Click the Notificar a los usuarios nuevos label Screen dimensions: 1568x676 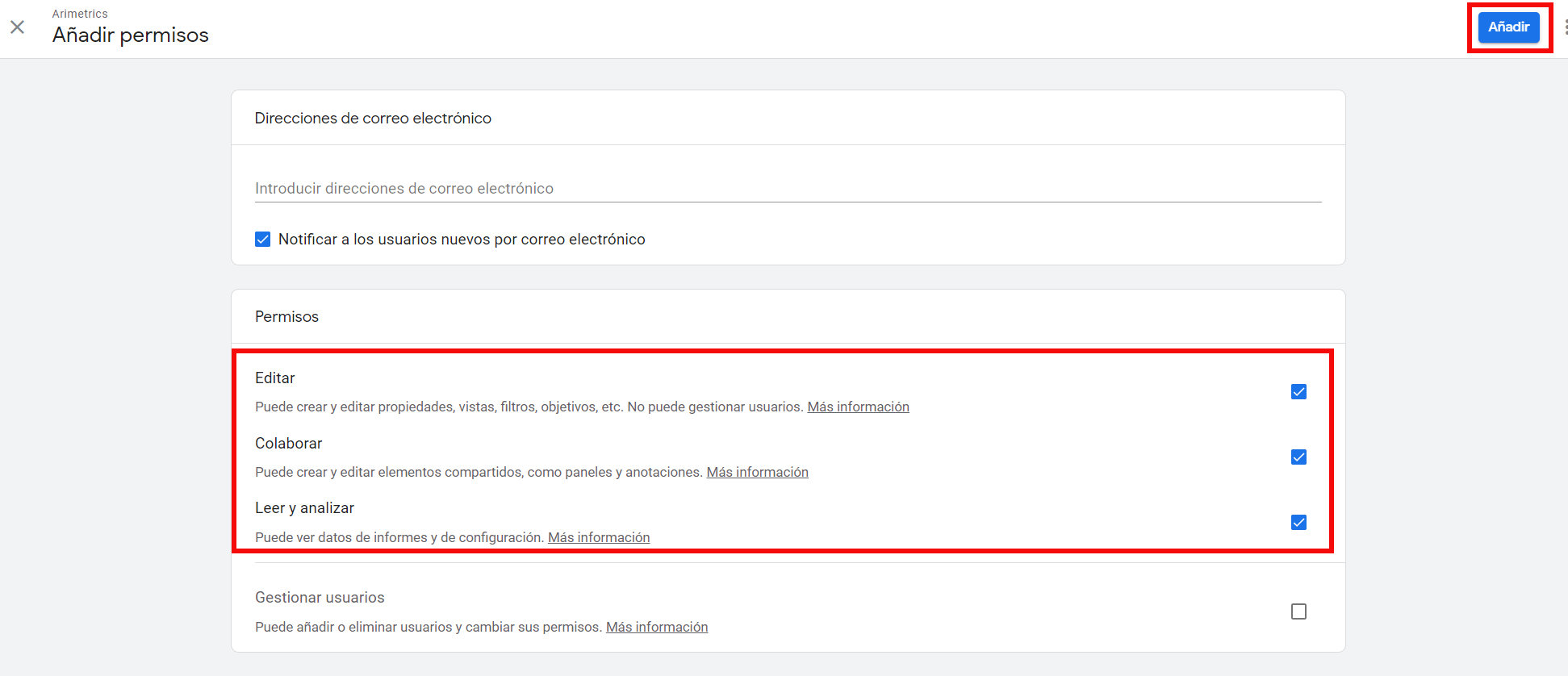(462, 240)
